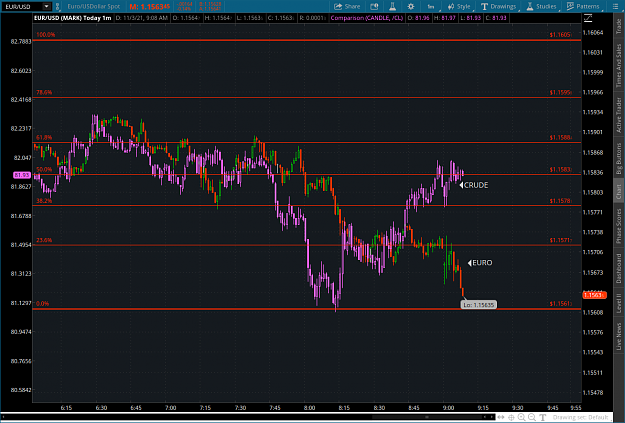This screenshot has width=625, height=423.
Task: Open the Drawings dropdown menu
Action: pyautogui.click(x=499, y=6)
